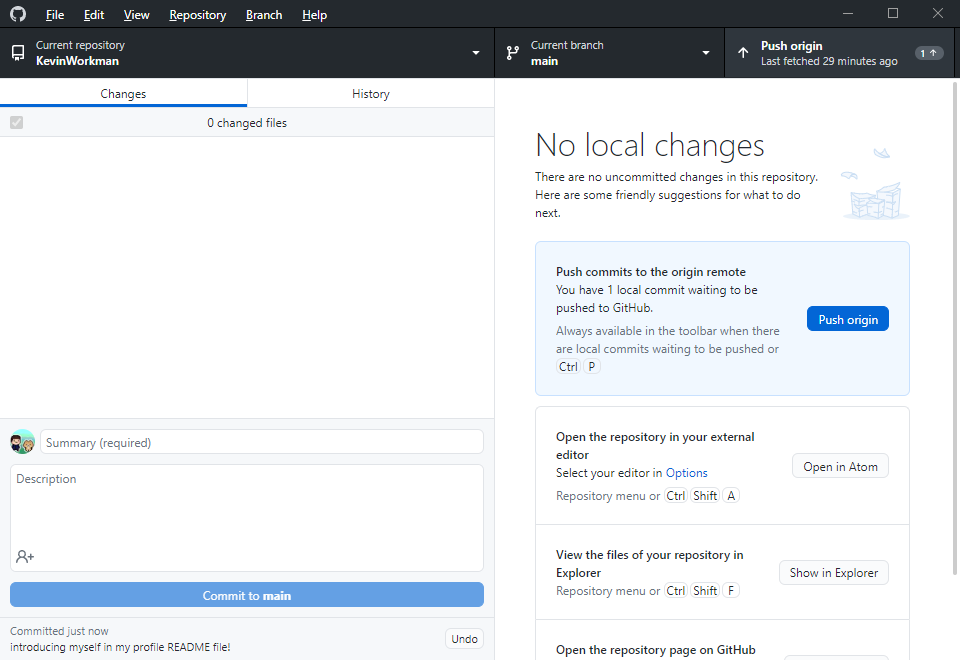Screen dimensions: 960x660
Task: Click the GitHub octocat logo icon
Action: click(x=18, y=13)
